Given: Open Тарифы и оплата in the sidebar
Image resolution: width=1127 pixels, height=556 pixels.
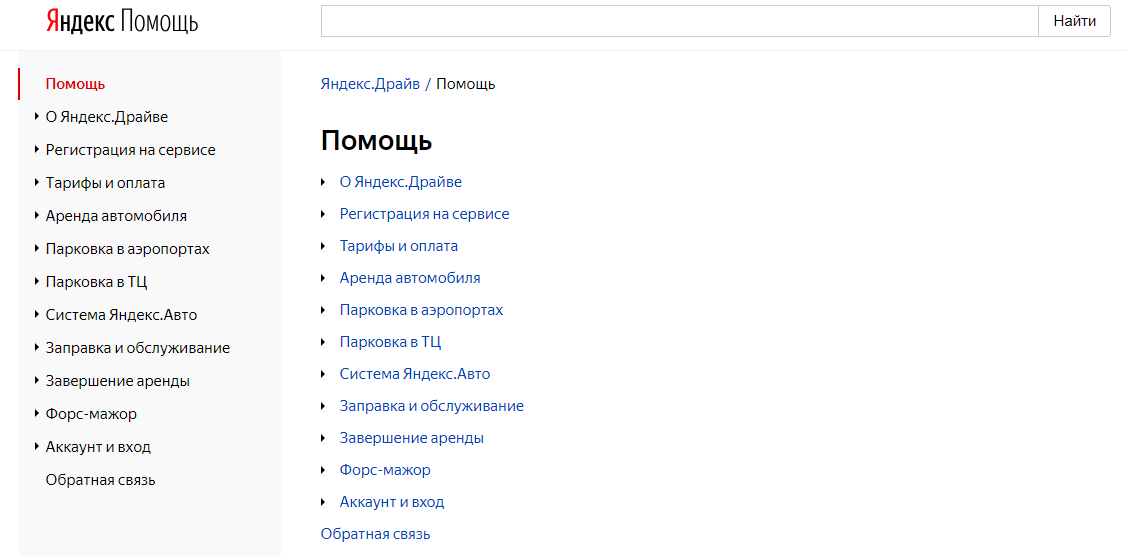Looking at the screenshot, I should pos(105,182).
